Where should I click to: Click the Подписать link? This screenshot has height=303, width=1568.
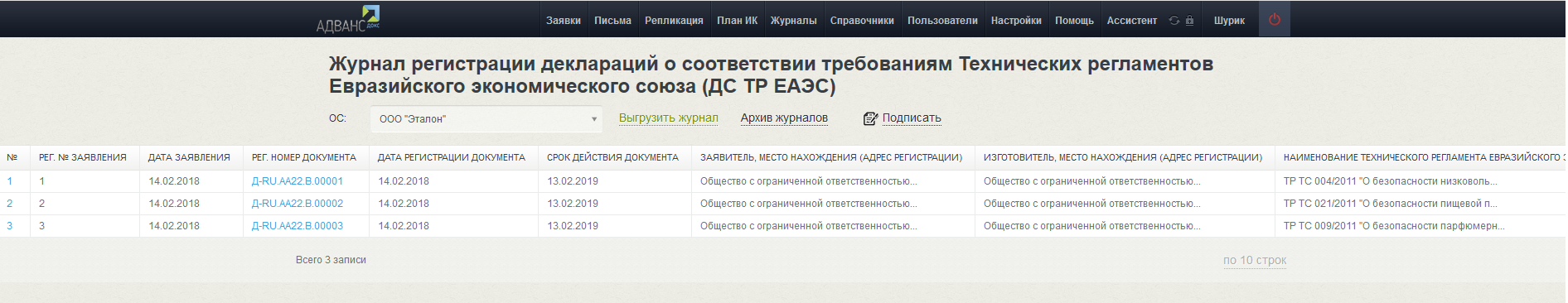click(912, 118)
